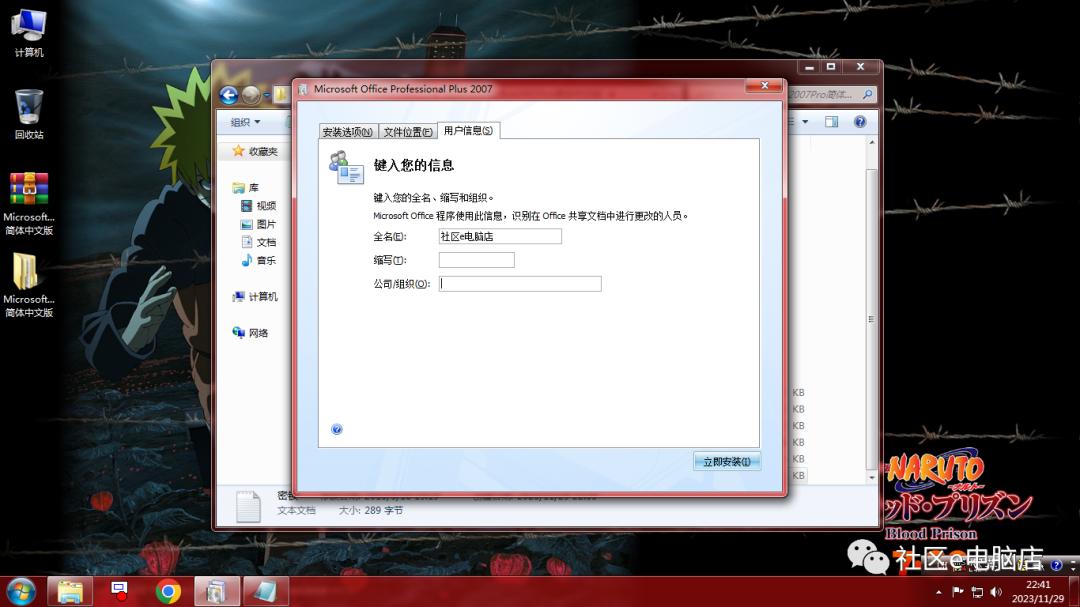Open Action Center flag in tray
This screenshot has width=1080, height=607.
(957, 592)
